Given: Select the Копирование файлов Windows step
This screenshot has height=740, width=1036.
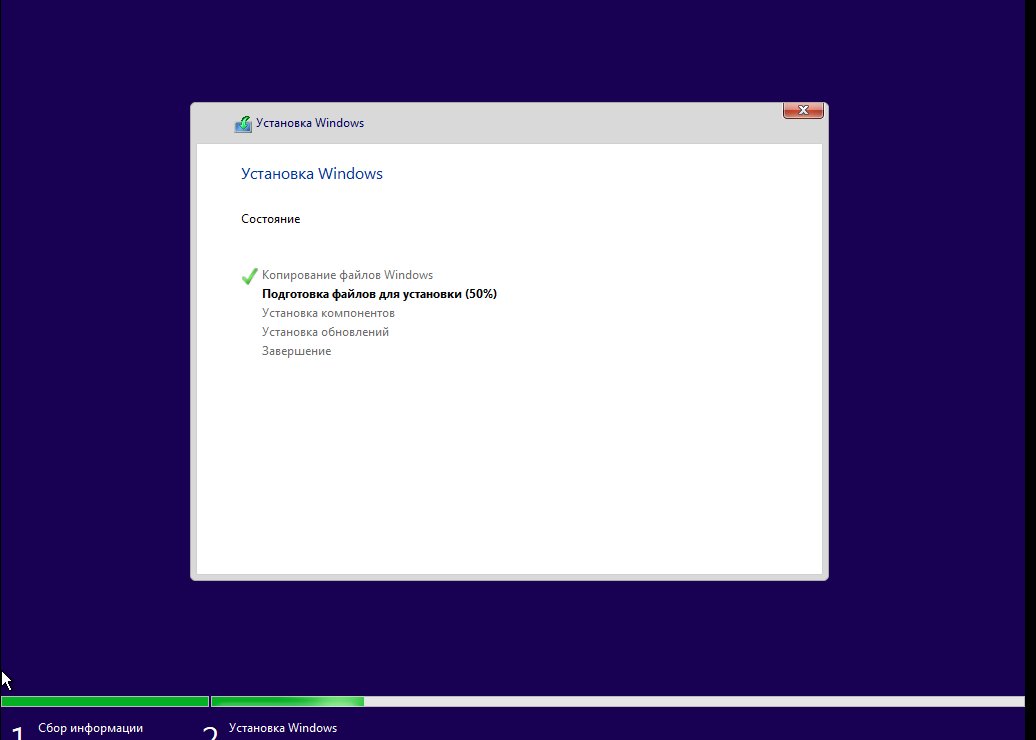Looking at the screenshot, I should point(348,275).
